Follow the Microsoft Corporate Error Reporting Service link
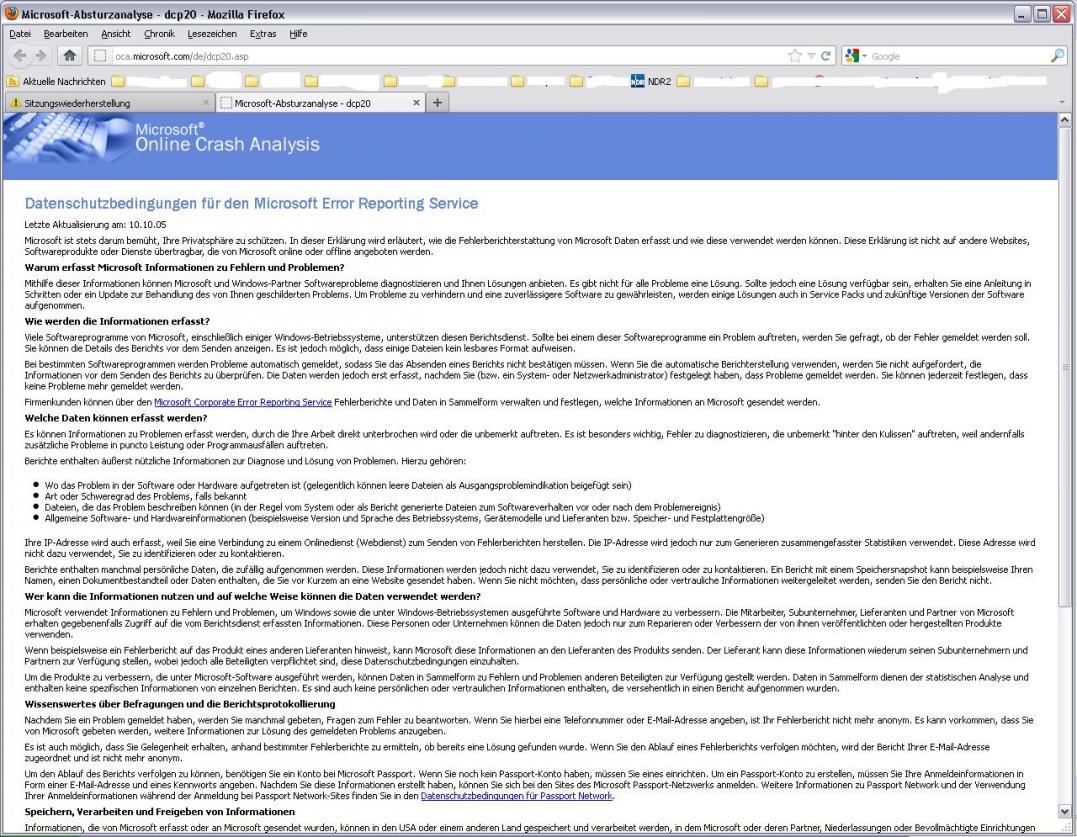This screenshot has width=1077, height=837. tap(242, 402)
